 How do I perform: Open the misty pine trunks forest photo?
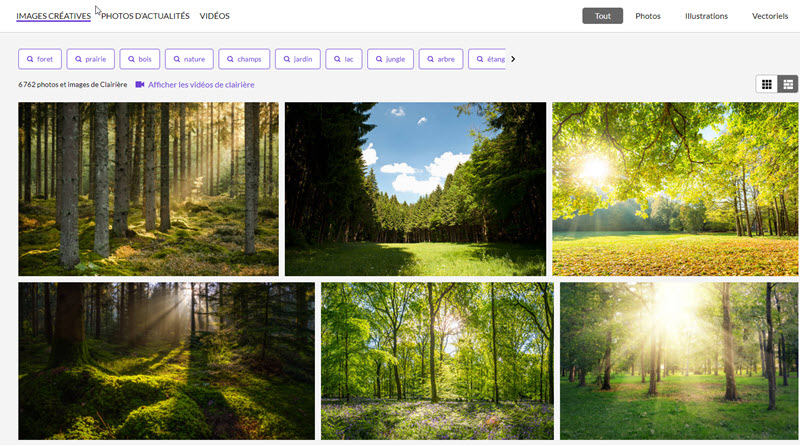(148, 189)
